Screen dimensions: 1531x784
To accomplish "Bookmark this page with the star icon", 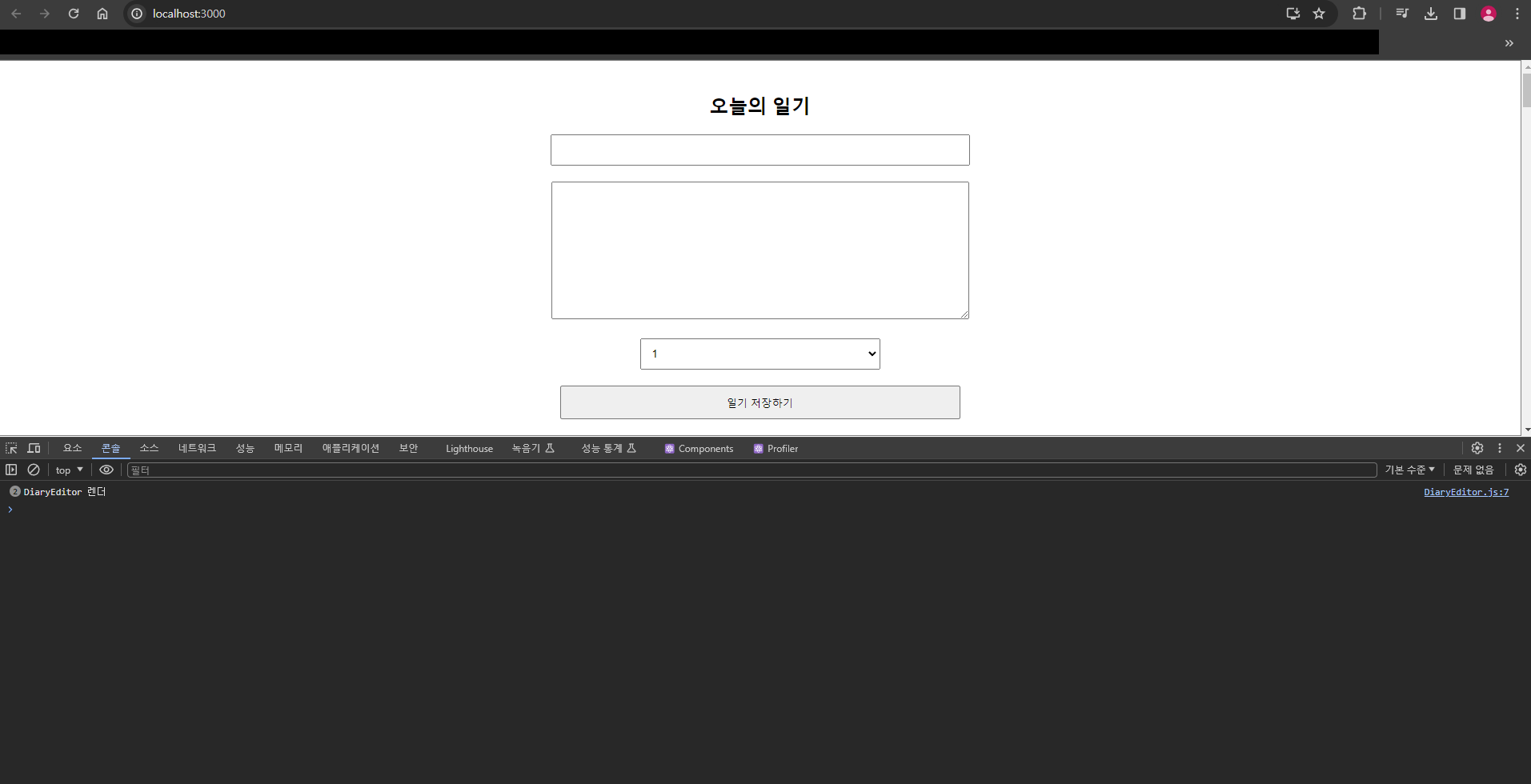I will 1319,14.
